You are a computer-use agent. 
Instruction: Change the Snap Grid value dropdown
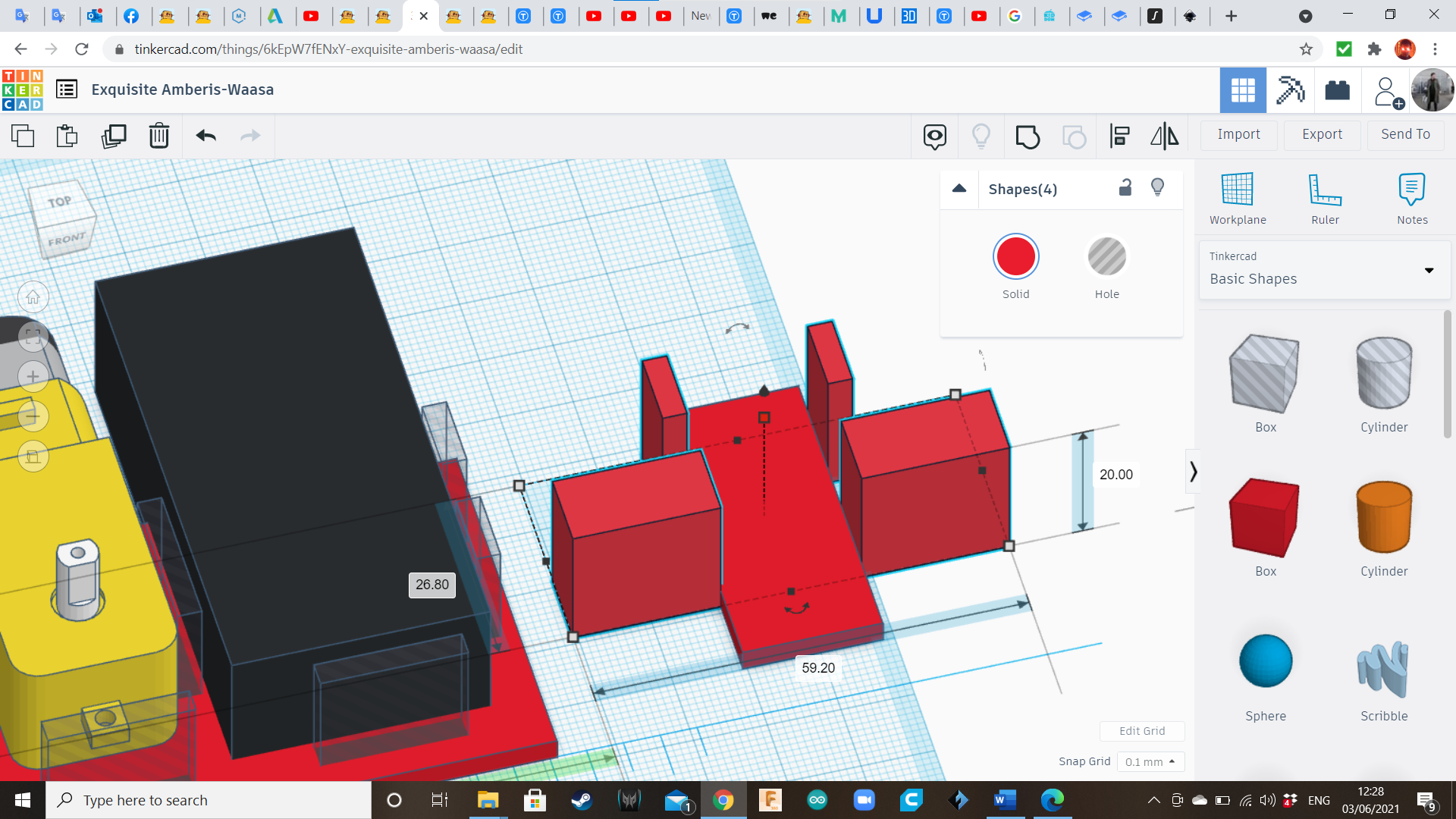click(1150, 761)
